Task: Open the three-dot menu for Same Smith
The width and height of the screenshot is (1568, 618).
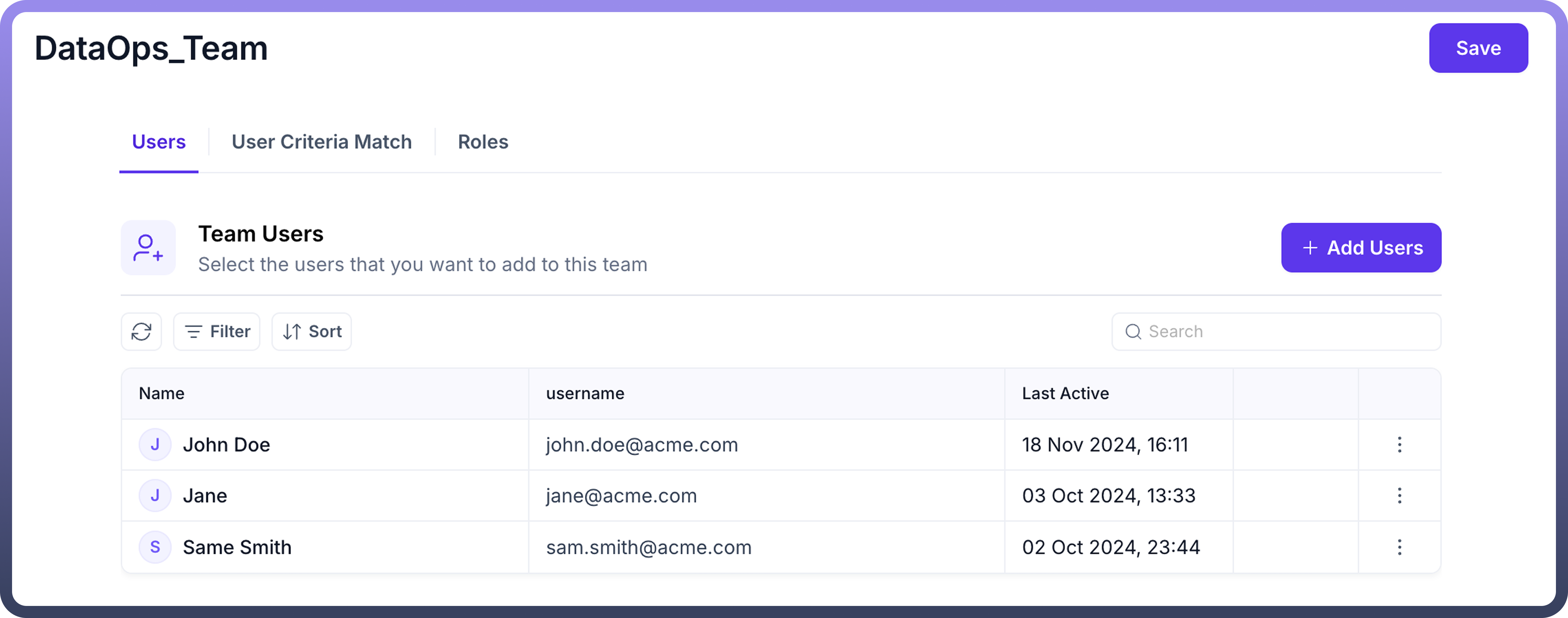Action: [x=1399, y=547]
